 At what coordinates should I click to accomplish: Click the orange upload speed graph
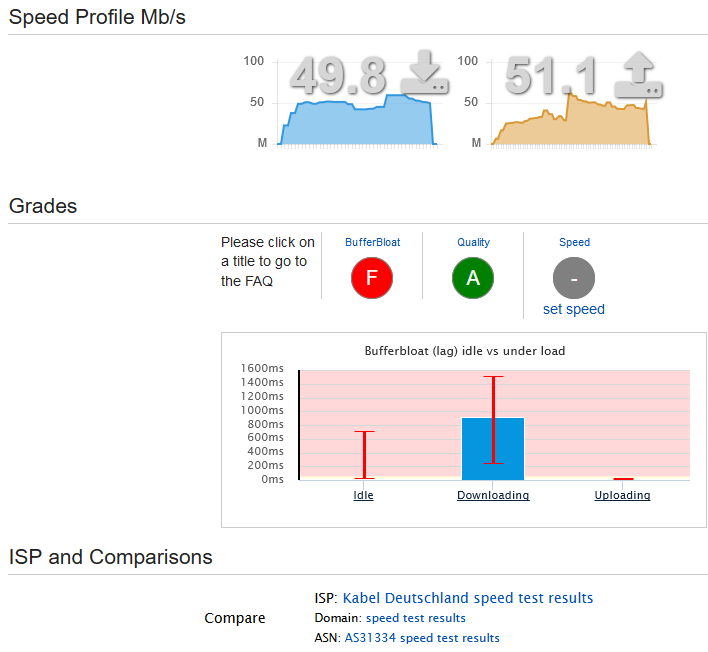[x=571, y=122]
